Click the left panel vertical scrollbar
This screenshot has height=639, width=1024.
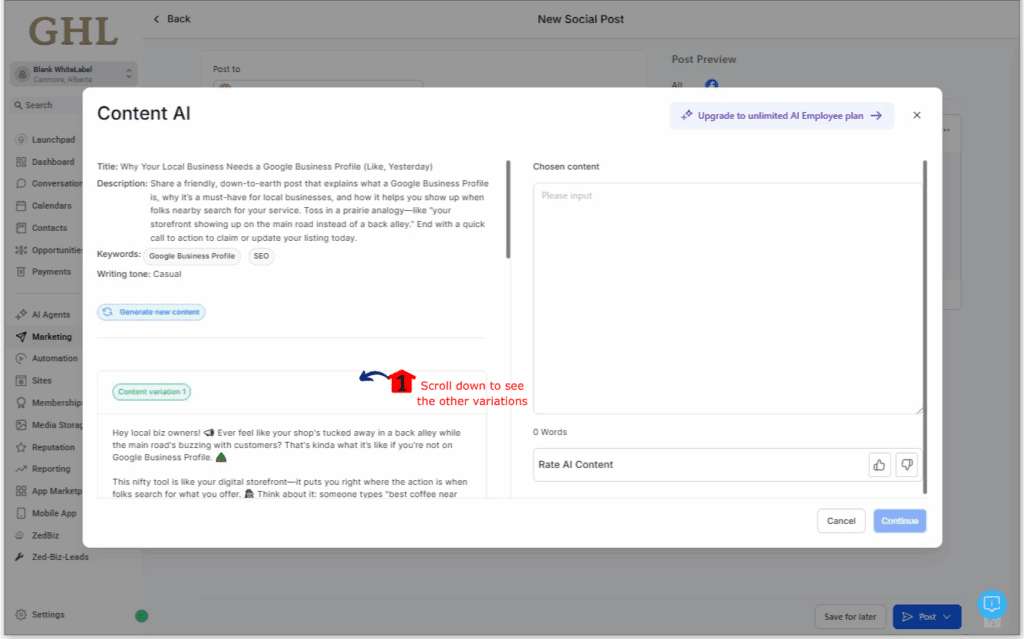click(x=508, y=209)
